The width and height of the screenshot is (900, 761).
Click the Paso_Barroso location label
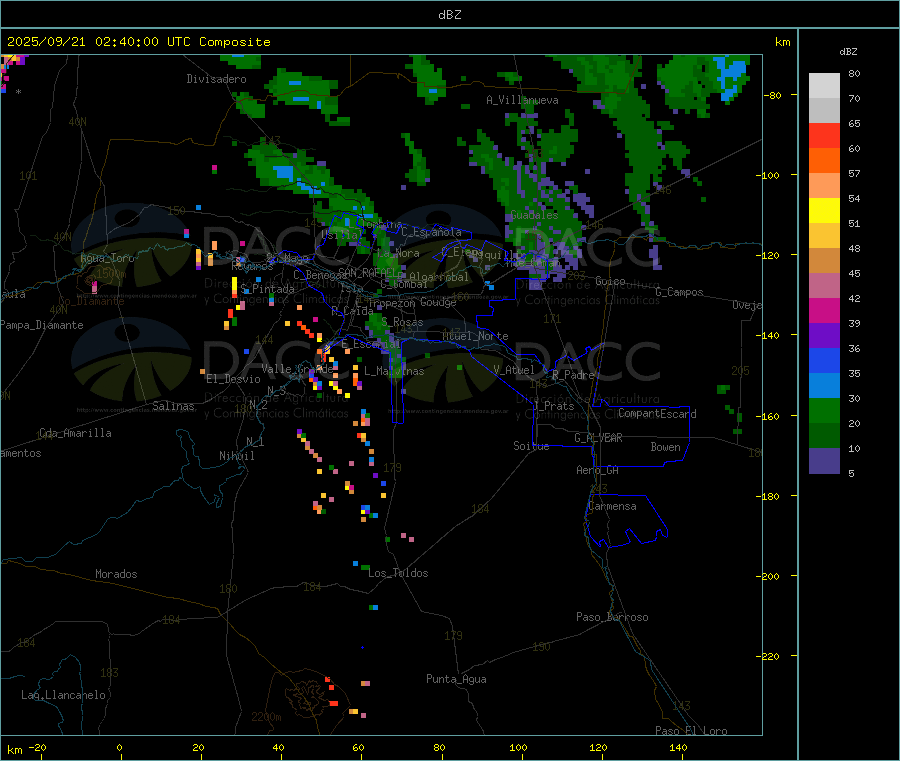(x=612, y=617)
